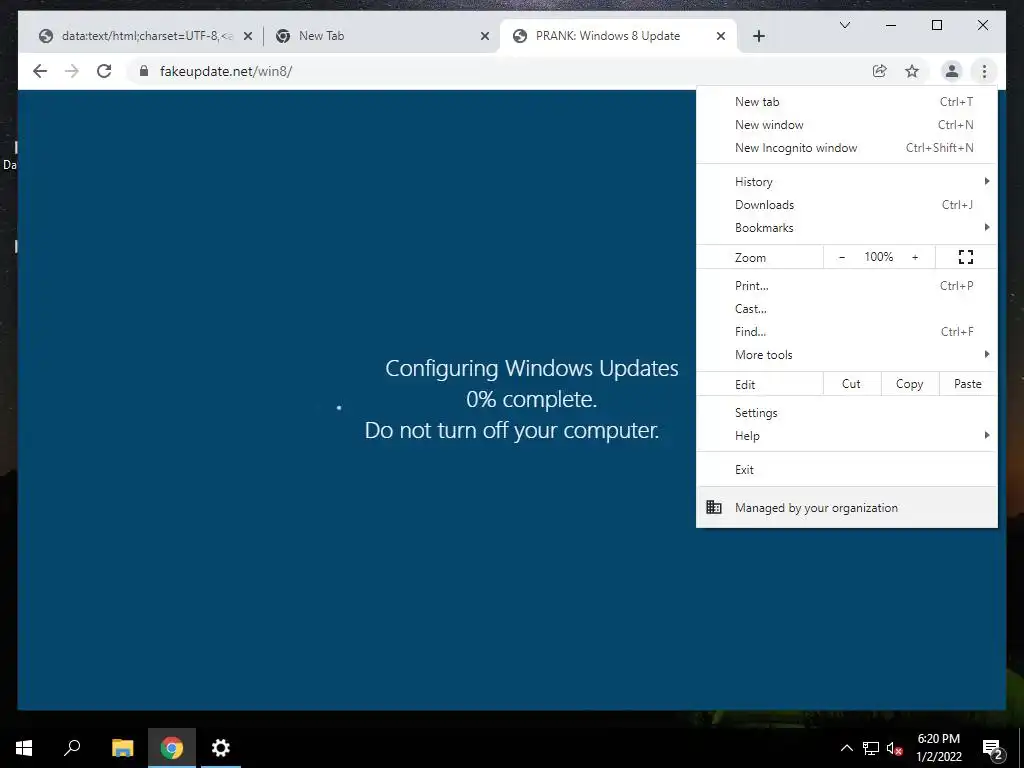Choose New tab from the menu
1024x768 pixels.
(x=847, y=102)
